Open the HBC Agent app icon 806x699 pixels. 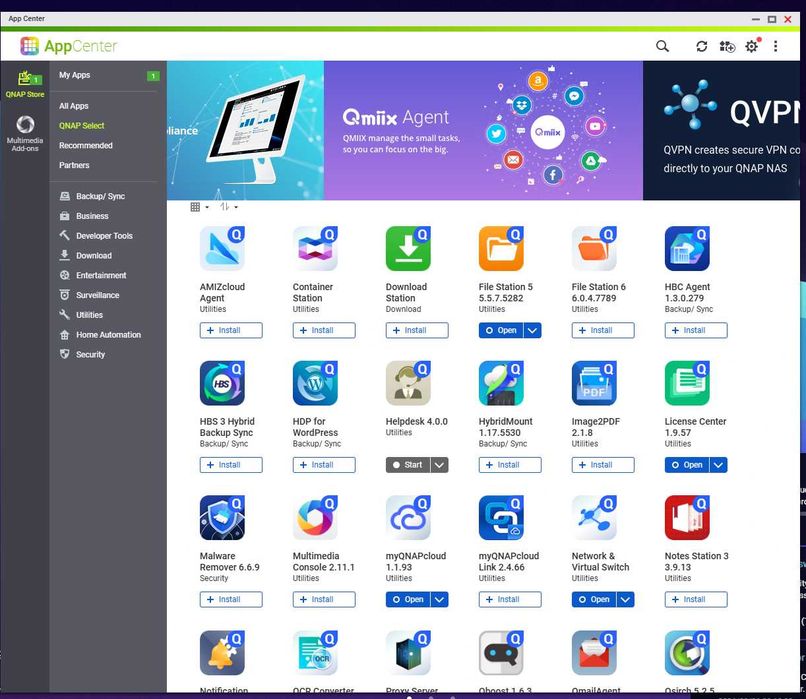pos(687,248)
